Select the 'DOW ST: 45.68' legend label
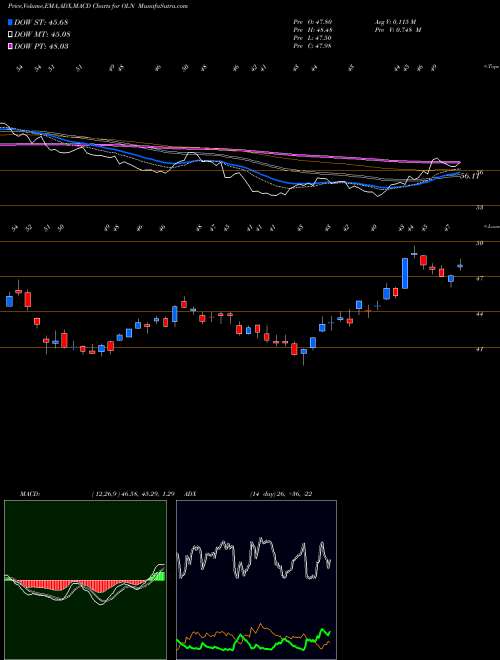 click(41, 22)
